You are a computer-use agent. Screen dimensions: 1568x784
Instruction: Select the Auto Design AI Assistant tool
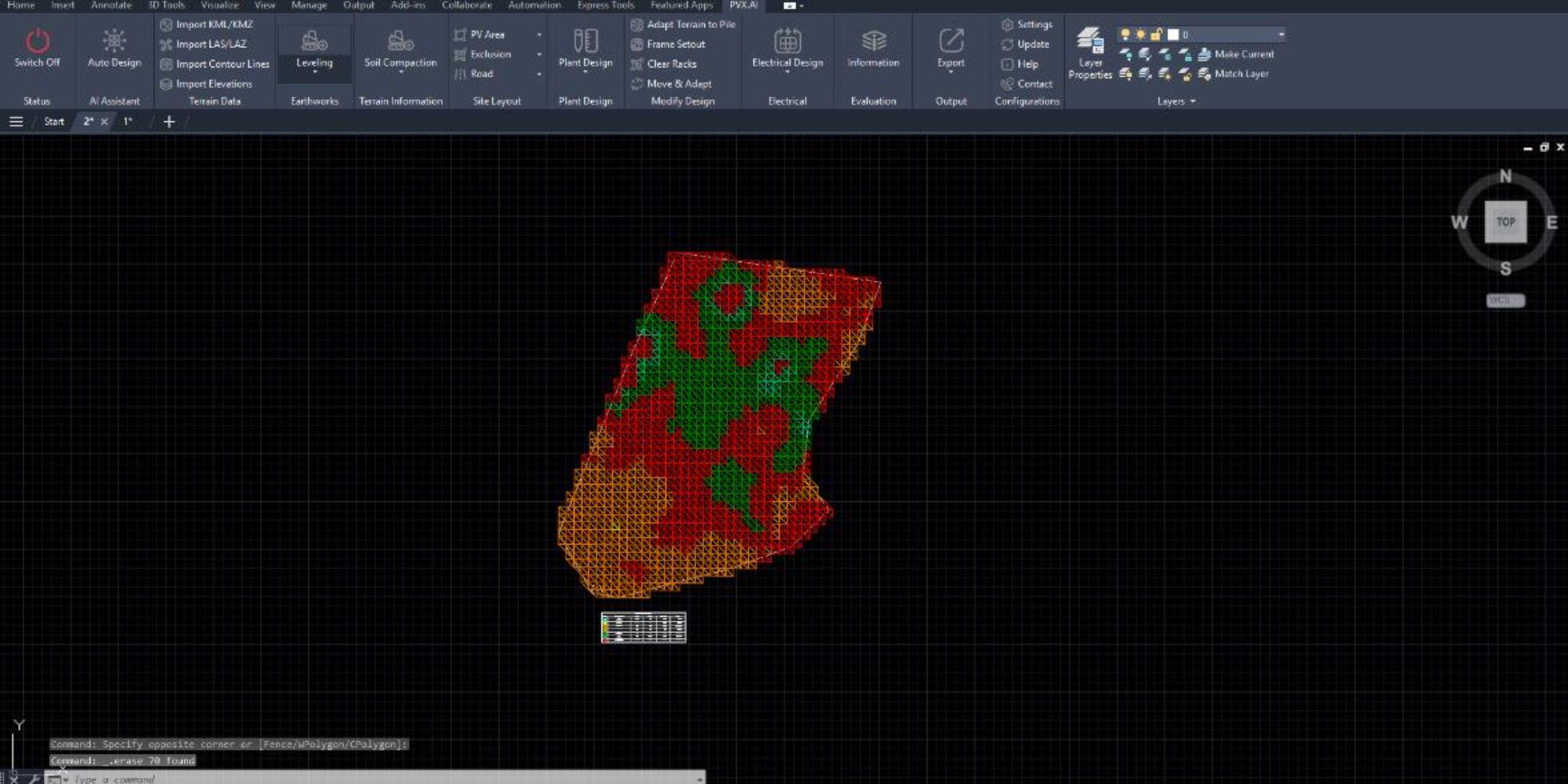click(x=113, y=43)
